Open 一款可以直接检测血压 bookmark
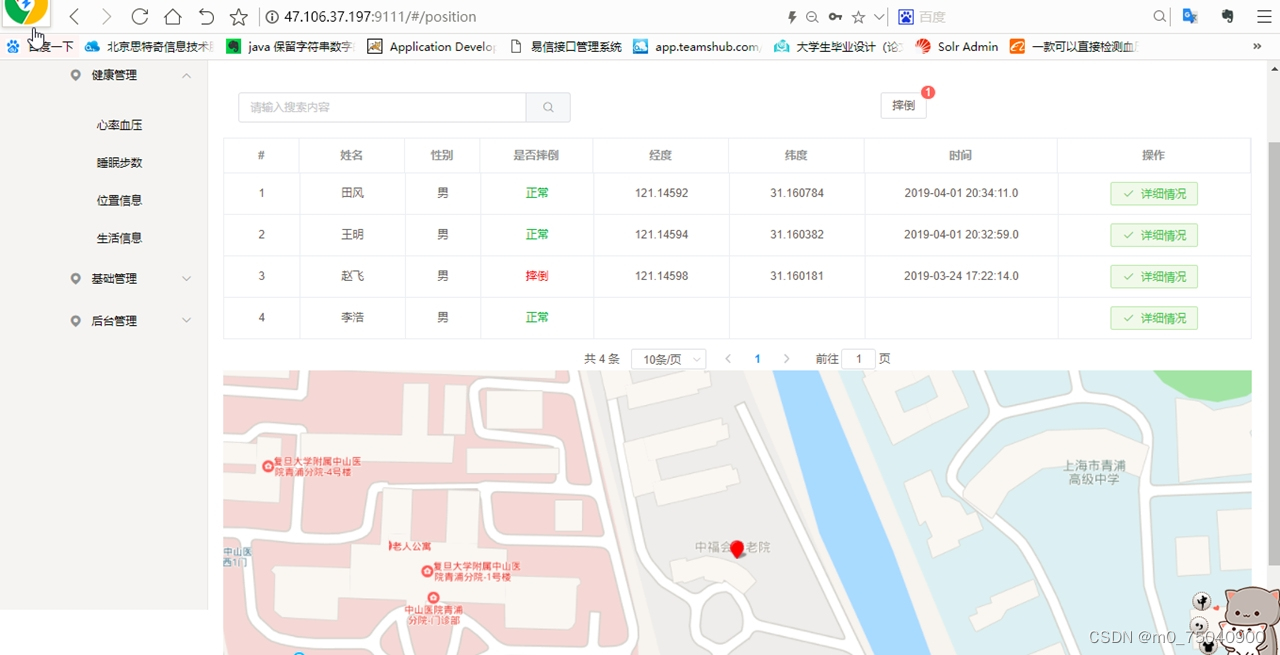The image size is (1280, 655). pos(1074,46)
